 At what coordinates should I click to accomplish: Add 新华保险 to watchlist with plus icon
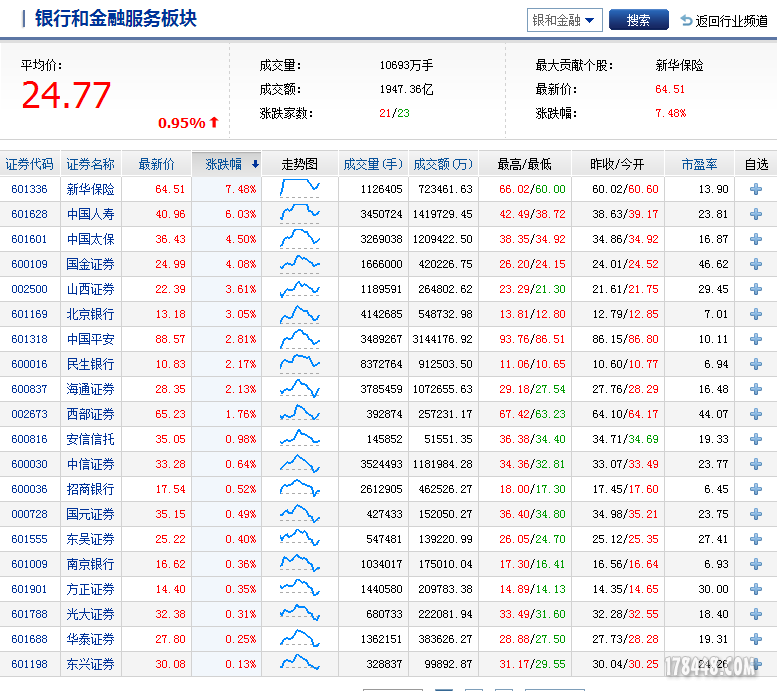(x=756, y=189)
